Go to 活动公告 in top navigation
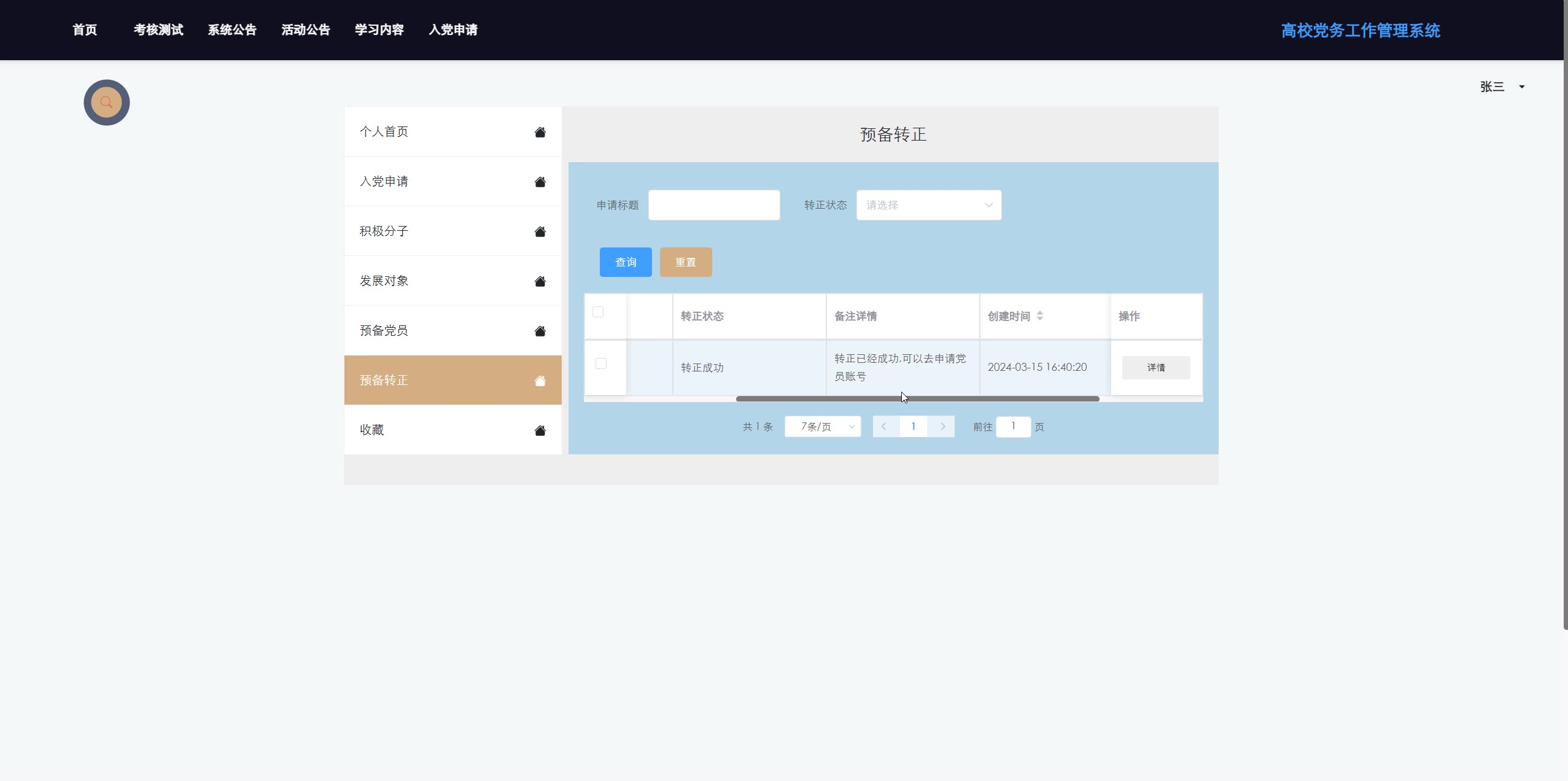1568x781 pixels. (306, 29)
